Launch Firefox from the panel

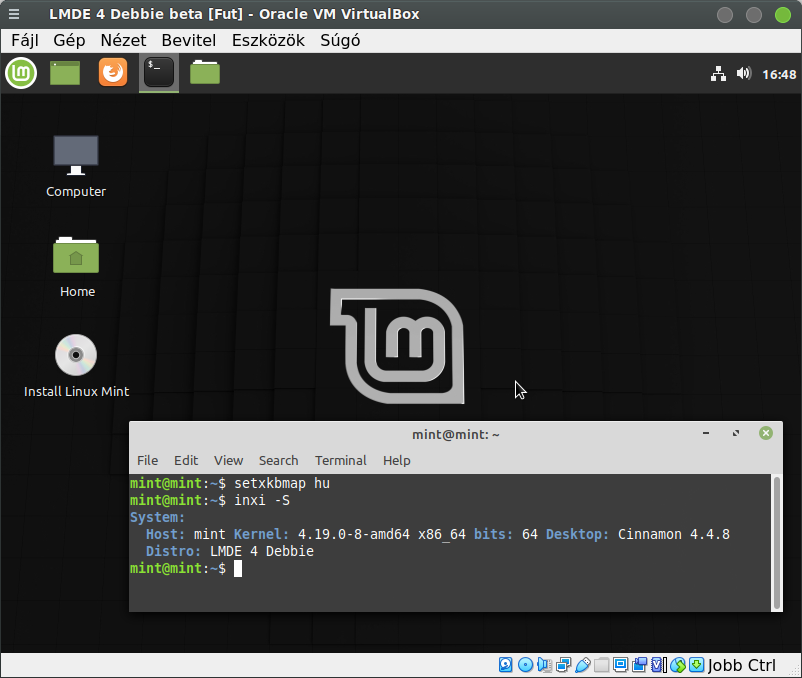point(113,73)
